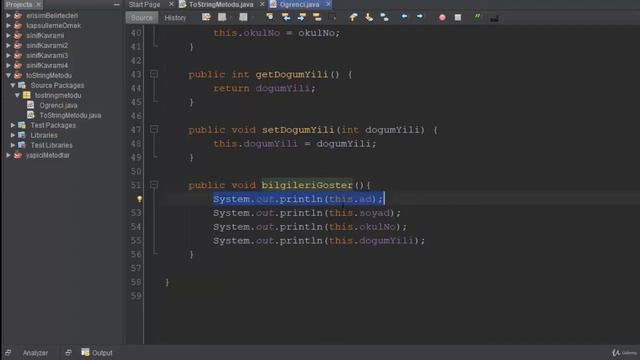
Task: Click line System.out.println(this.soyad)
Action: click(307, 213)
